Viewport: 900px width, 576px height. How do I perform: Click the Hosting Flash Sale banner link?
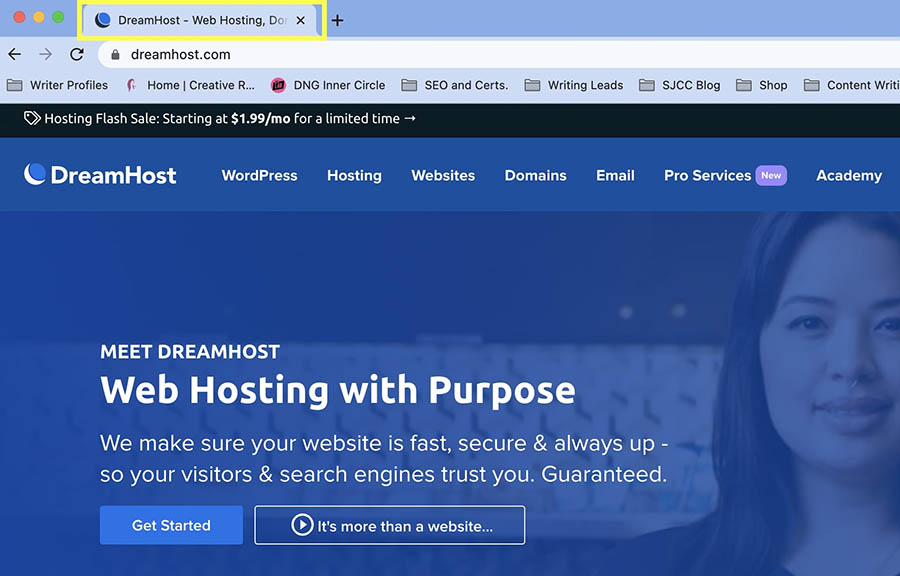point(230,118)
